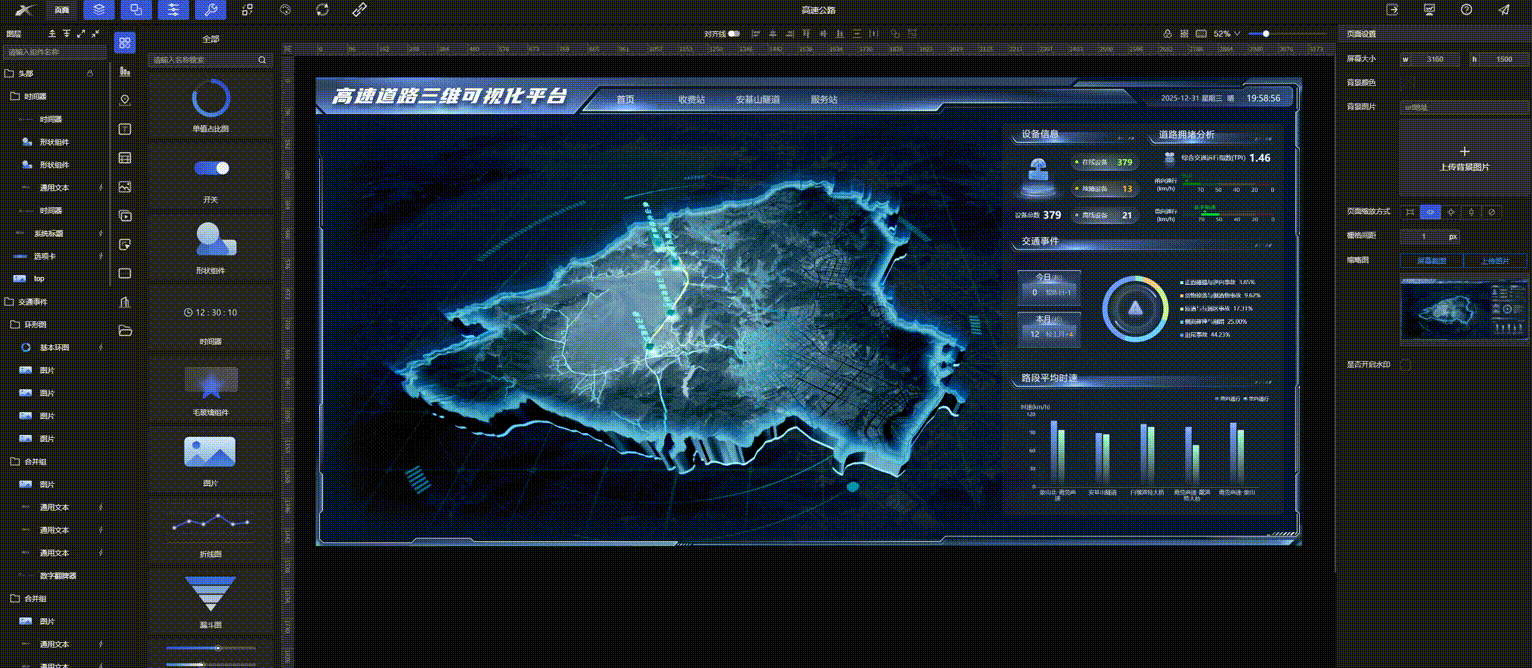Select the 基本环图 layer
This screenshot has height=668, width=1532.
pyautogui.click(x=54, y=347)
